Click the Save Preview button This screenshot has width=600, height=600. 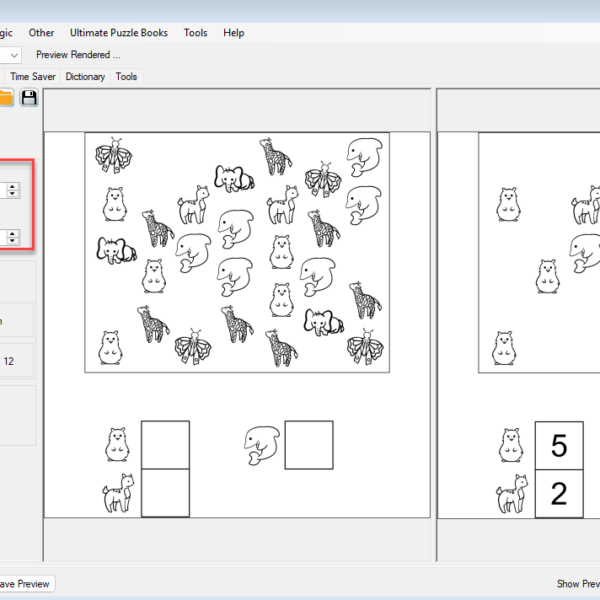(24, 584)
